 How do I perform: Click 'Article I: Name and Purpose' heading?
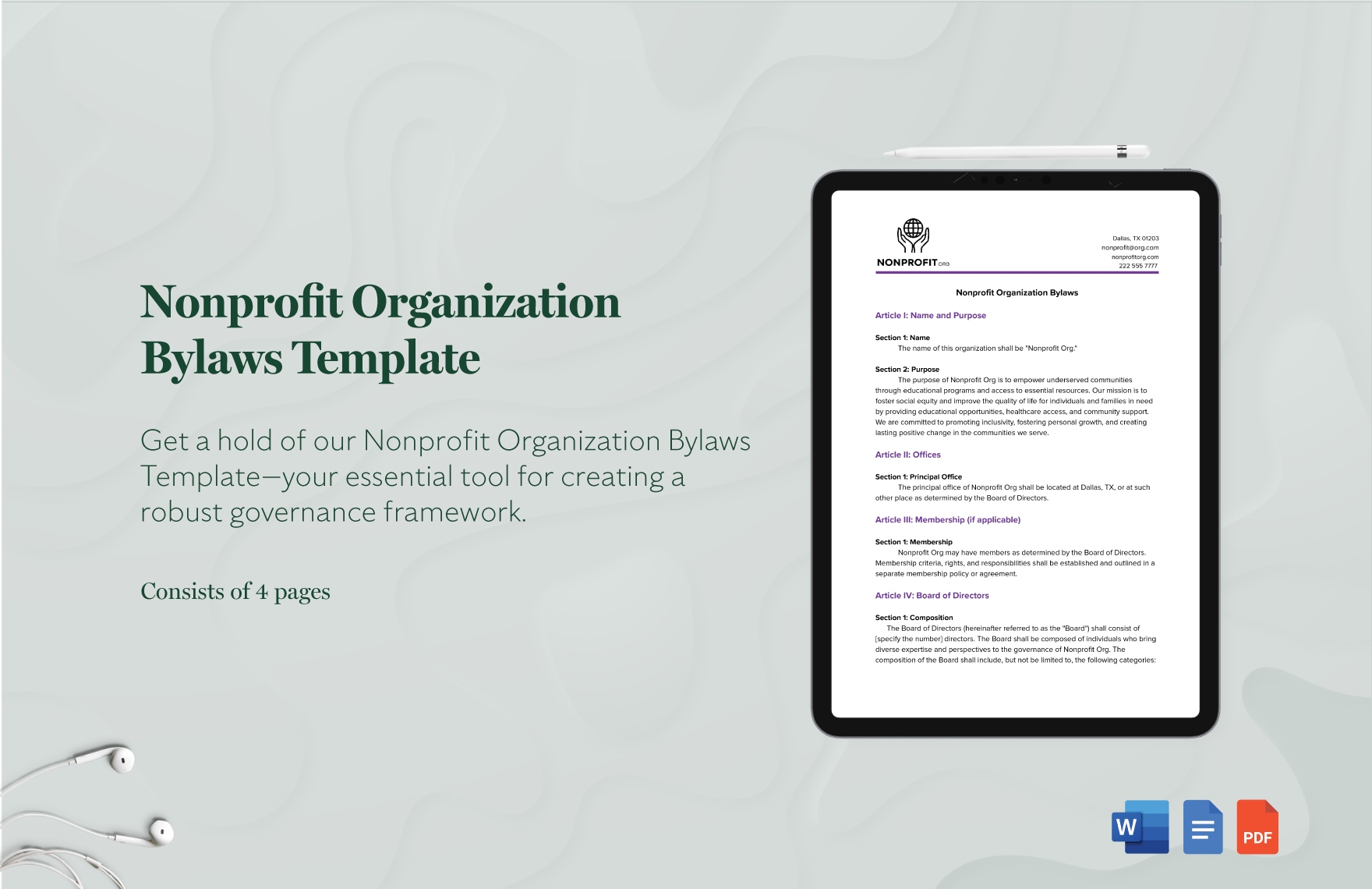[930, 315]
